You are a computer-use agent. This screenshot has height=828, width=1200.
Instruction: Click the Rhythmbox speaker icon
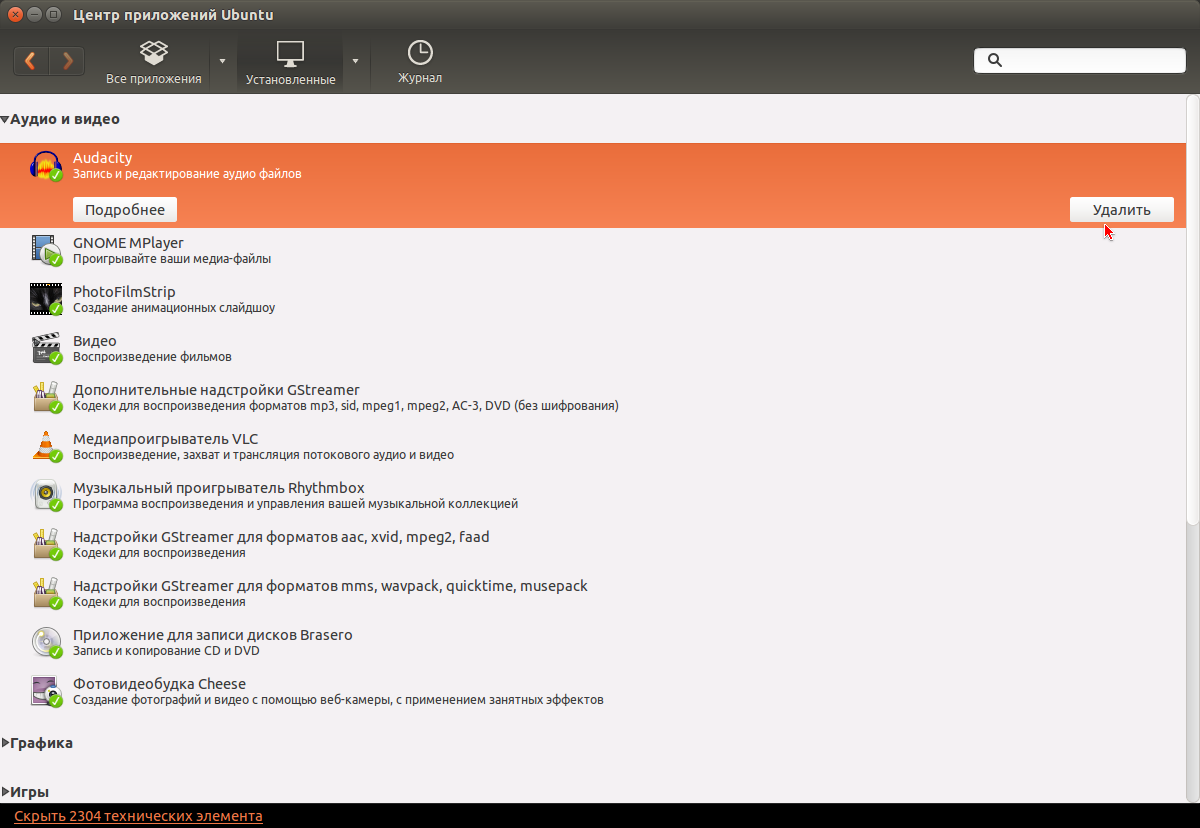(x=47, y=495)
